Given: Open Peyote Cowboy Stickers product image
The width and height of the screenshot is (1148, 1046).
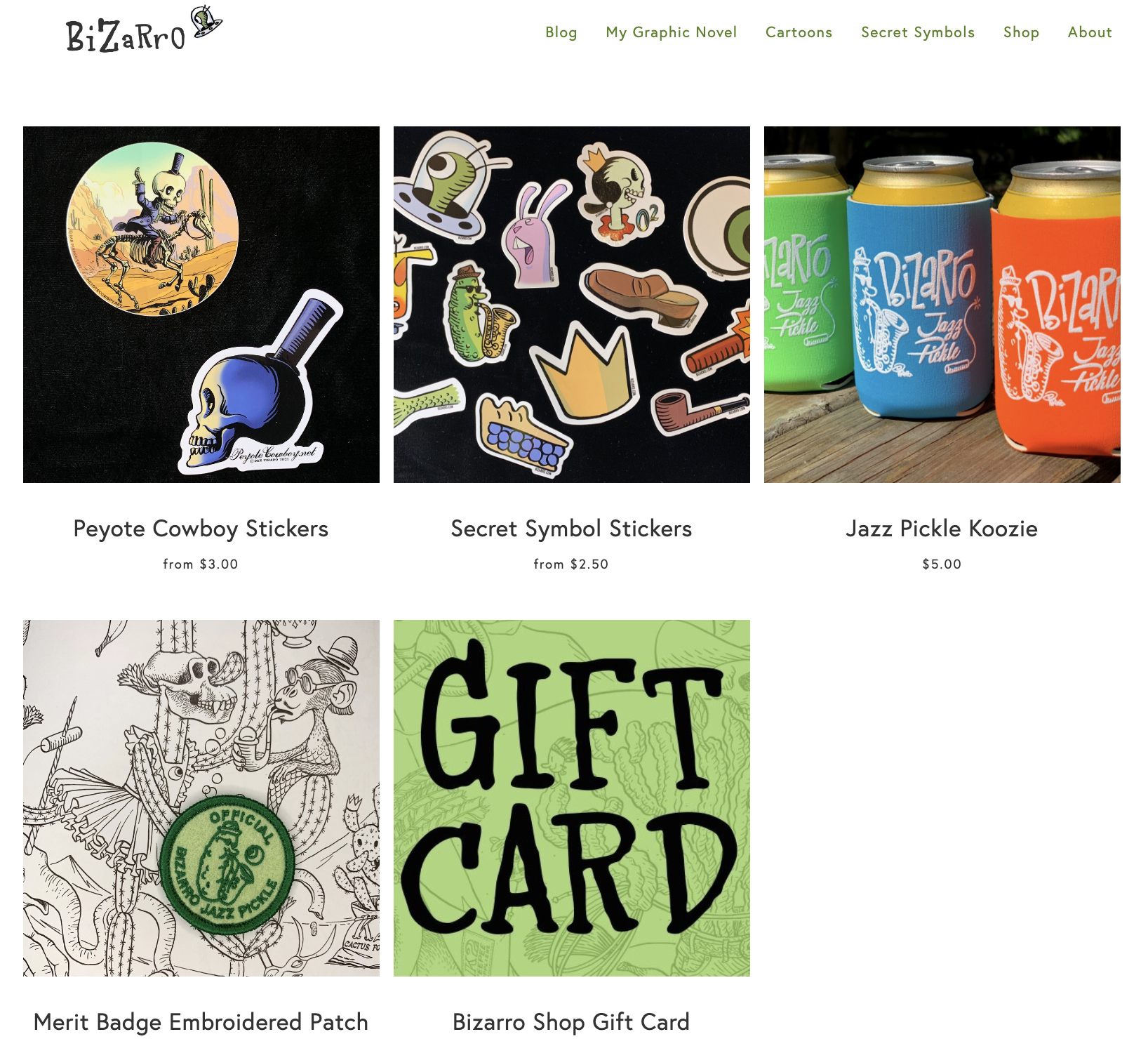Looking at the screenshot, I should pyautogui.click(x=201, y=305).
